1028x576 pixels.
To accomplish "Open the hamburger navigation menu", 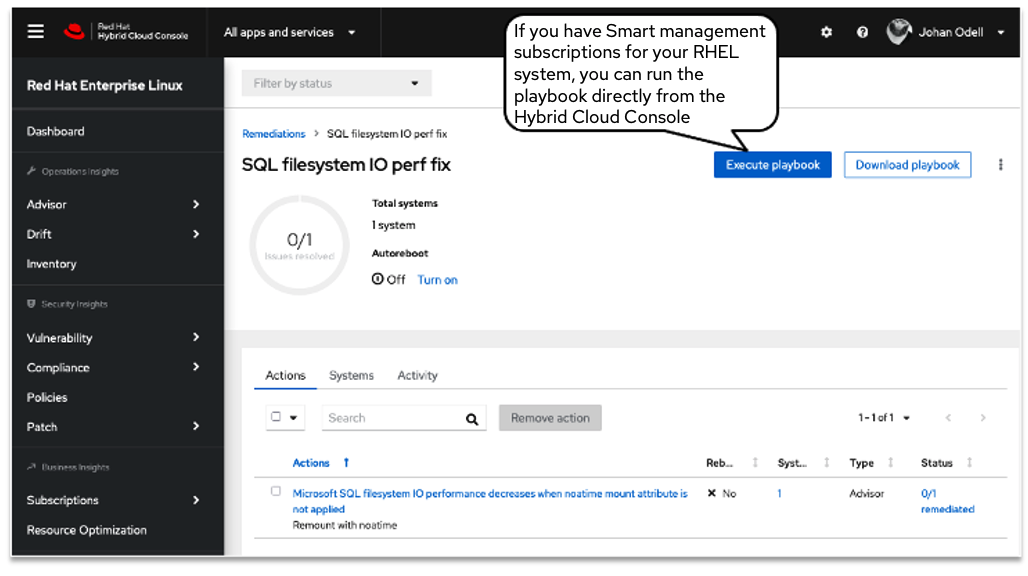I will pos(36,32).
